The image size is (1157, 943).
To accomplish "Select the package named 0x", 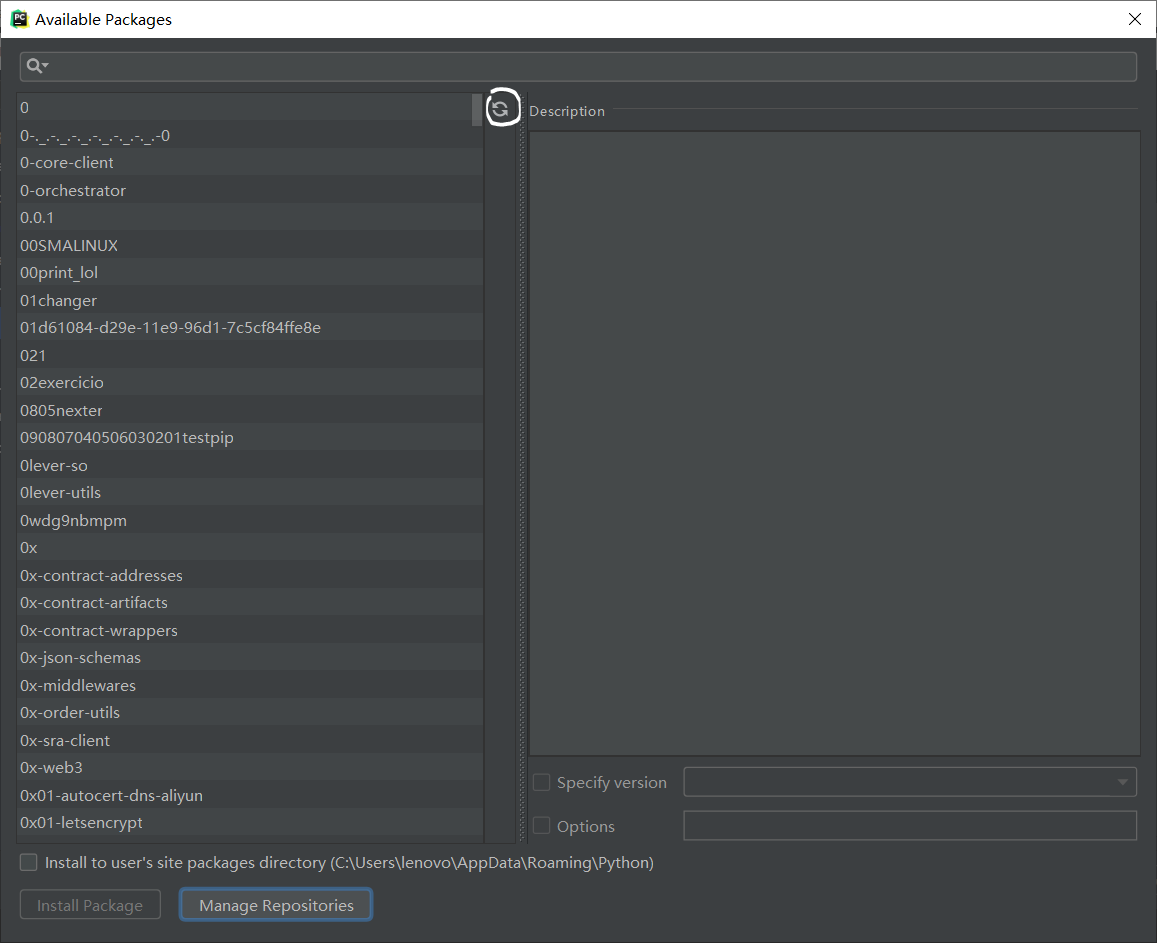I will point(250,548).
